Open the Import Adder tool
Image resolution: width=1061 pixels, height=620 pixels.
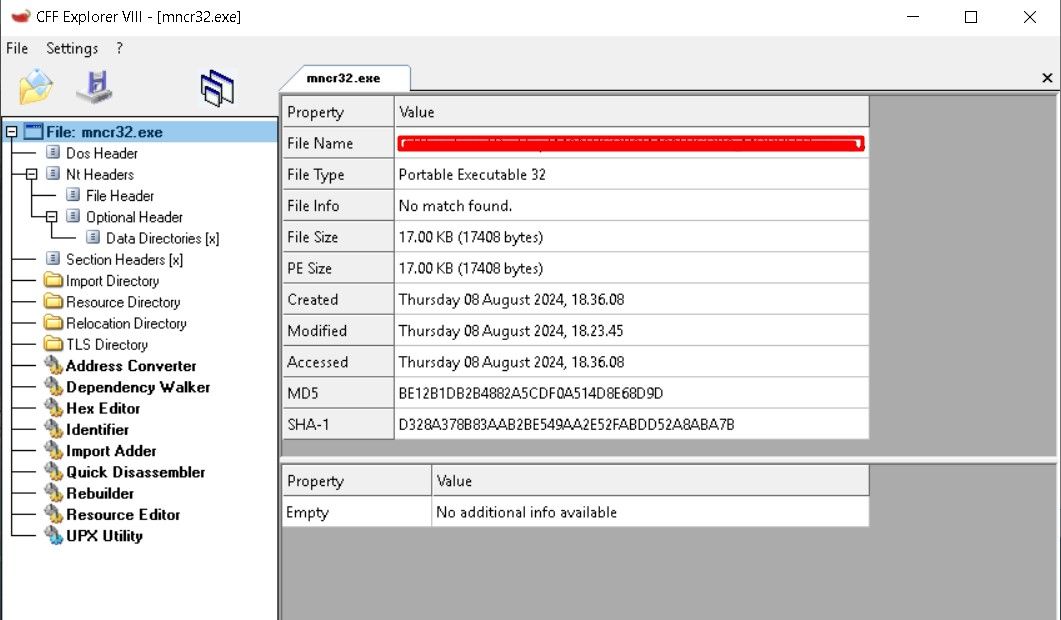point(111,451)
